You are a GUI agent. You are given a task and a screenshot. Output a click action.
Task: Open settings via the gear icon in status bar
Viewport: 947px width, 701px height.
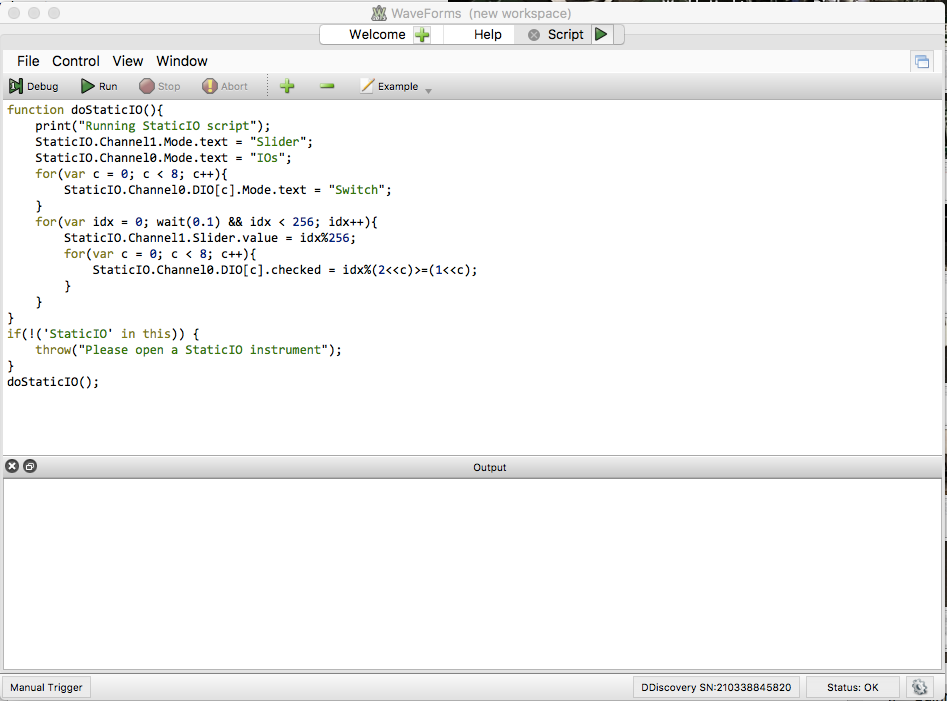(919, 687)
